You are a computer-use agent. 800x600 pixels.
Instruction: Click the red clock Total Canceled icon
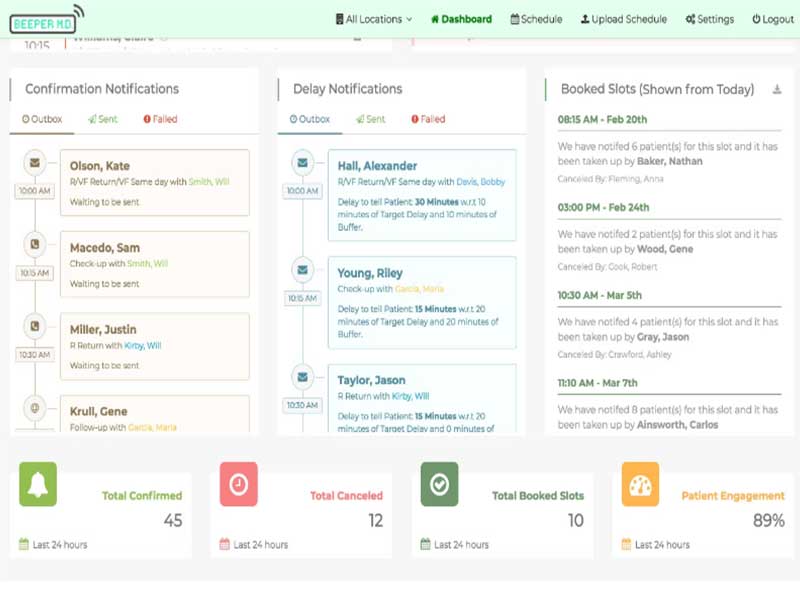[238, 484]
